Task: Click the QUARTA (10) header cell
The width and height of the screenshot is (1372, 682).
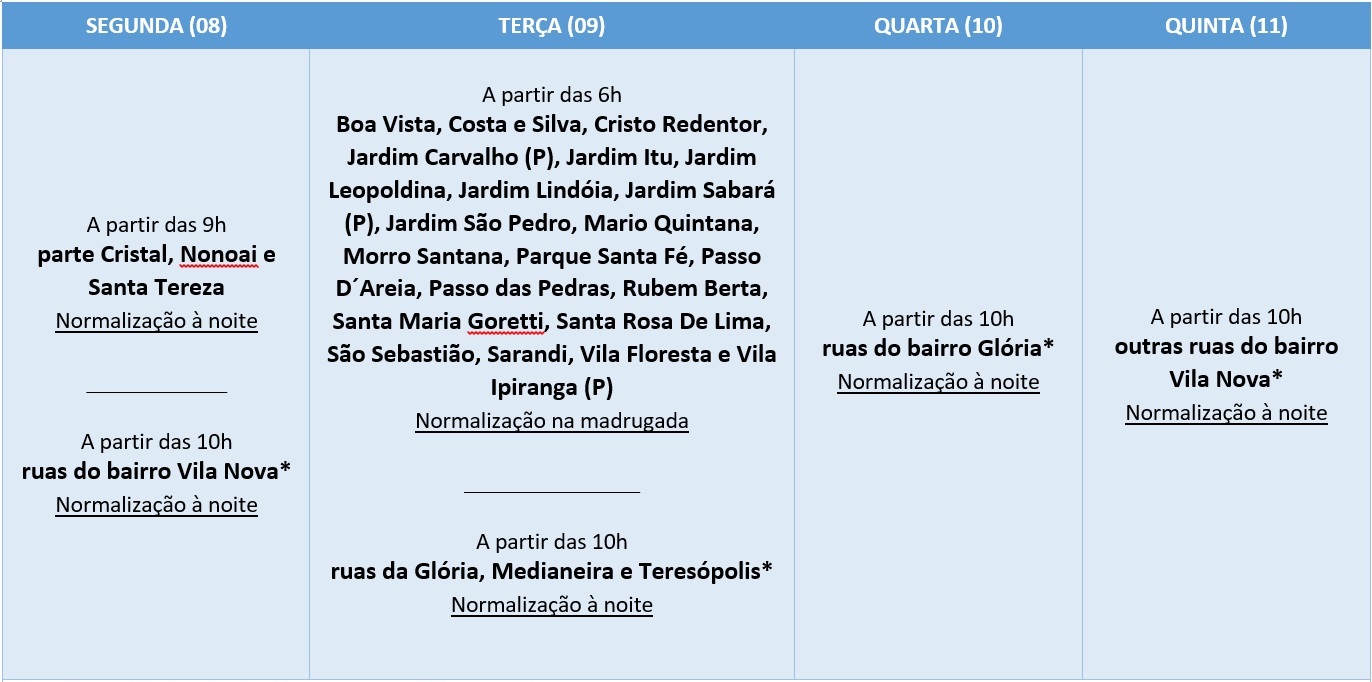Action: [938, 26]
